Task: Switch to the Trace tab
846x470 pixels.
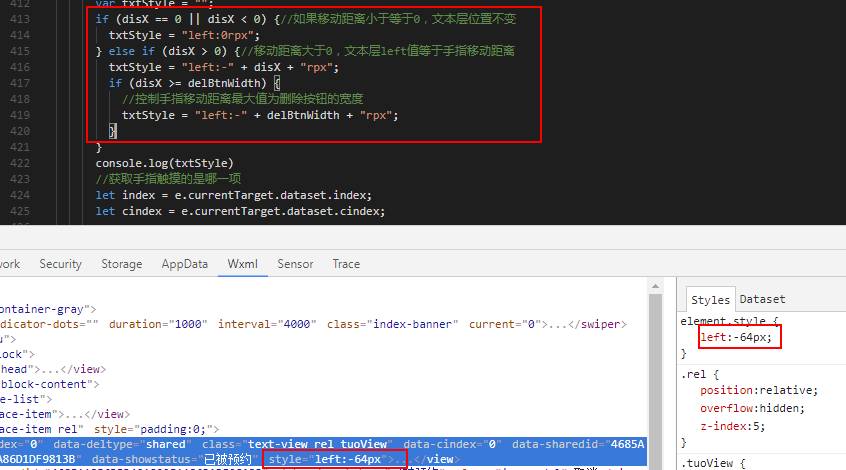Action: tap(346, 264)
